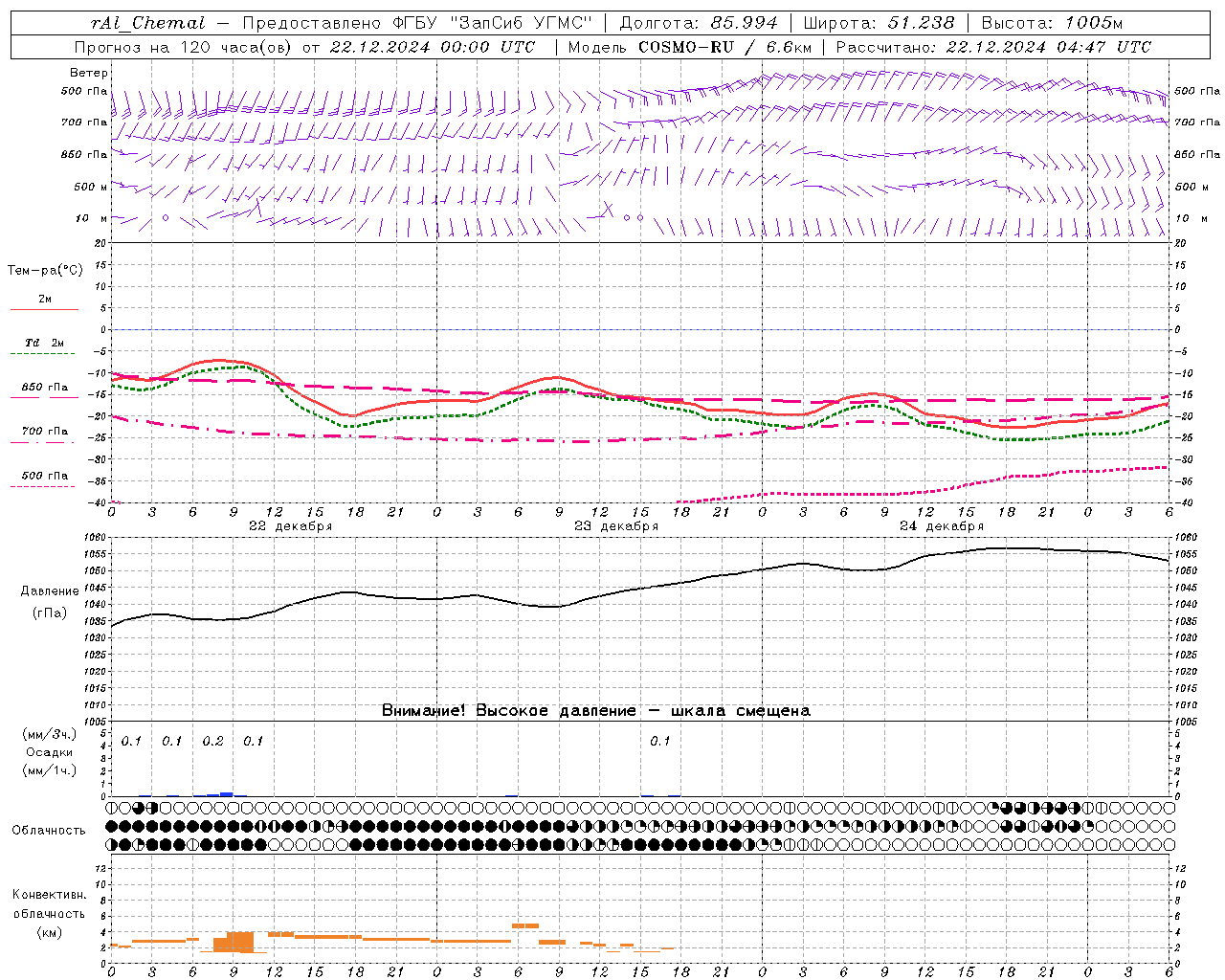Screen dimensions: 1225x980
Task: Click the '24 декабря' date label
Action: pos(942,525)
